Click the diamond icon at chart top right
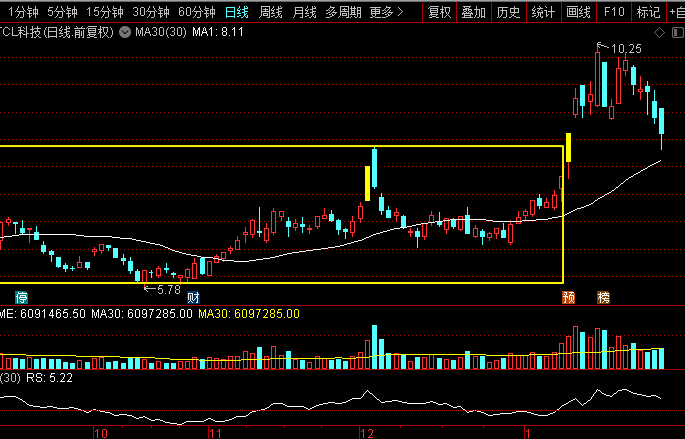685x439 pixels. coord(659,32)
